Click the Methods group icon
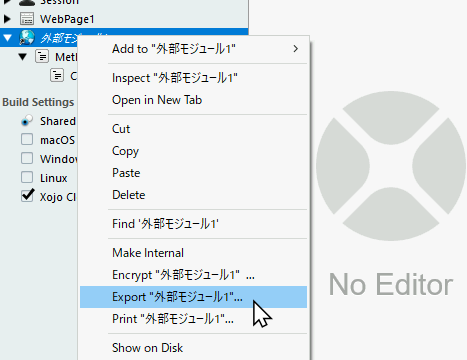This screenshot has width=467, height=360. click(x=42, y=57)
